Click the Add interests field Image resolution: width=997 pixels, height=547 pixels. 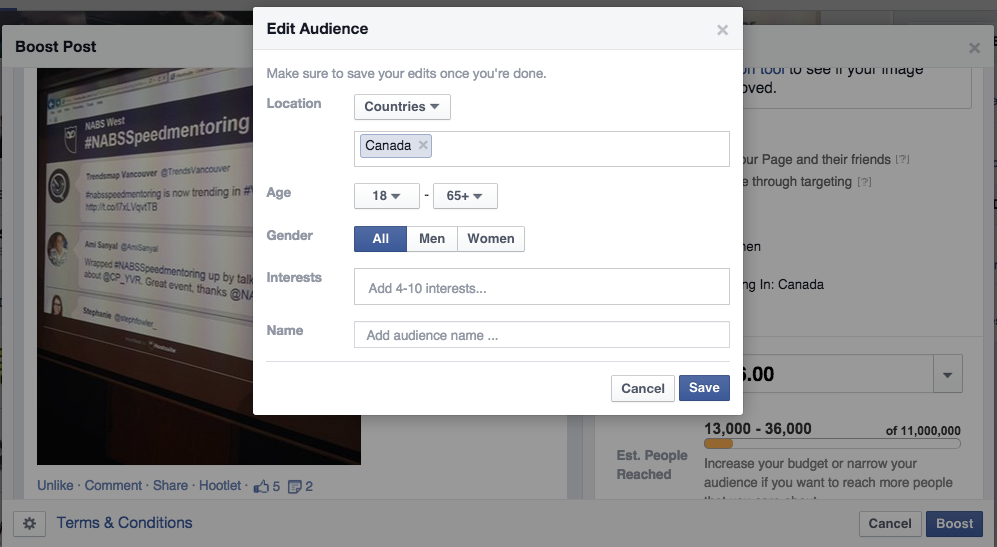(542, 286)
